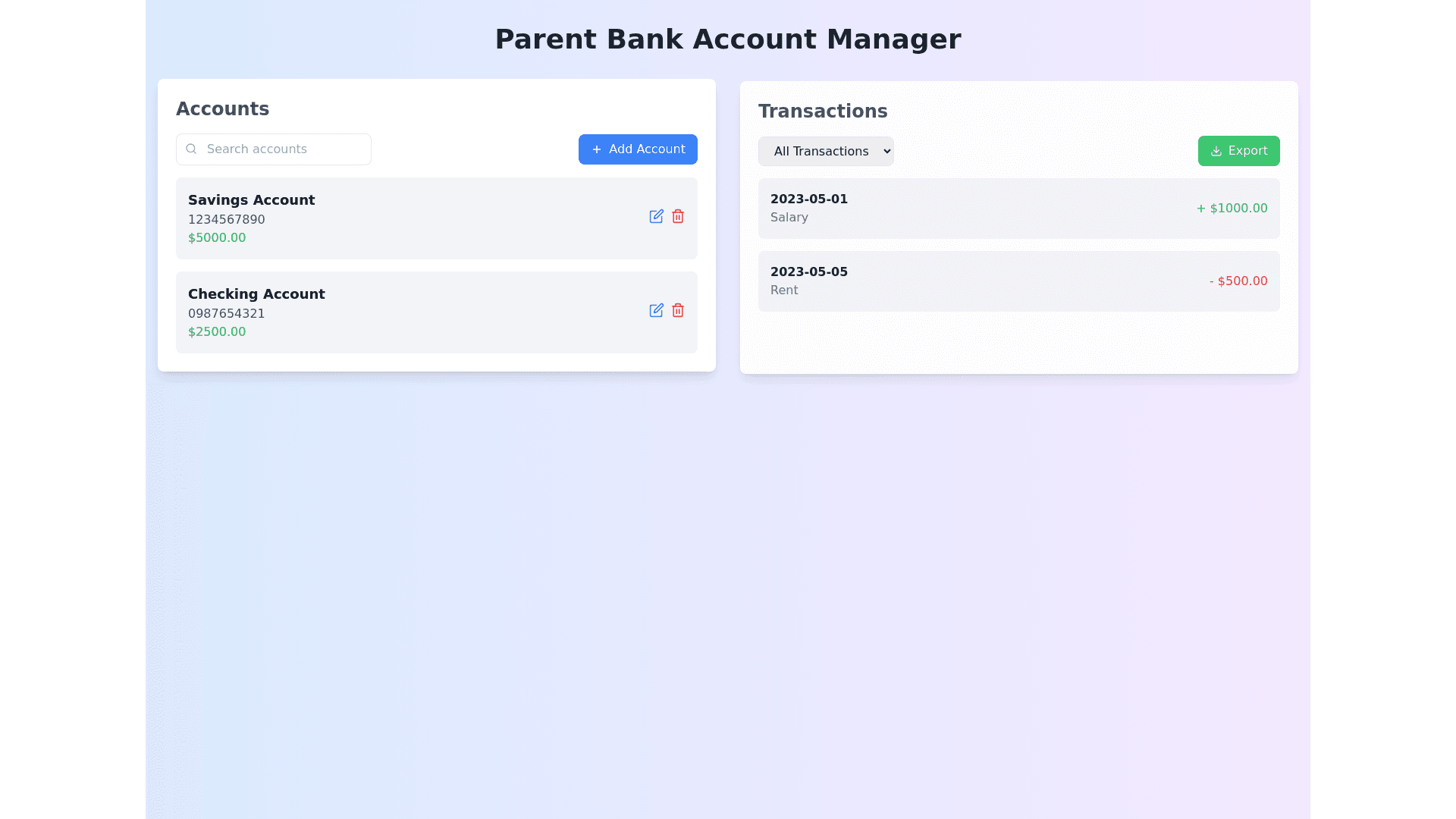Click the plus icon on Add Account
1456x819 pixels.
tap(597, 150)
